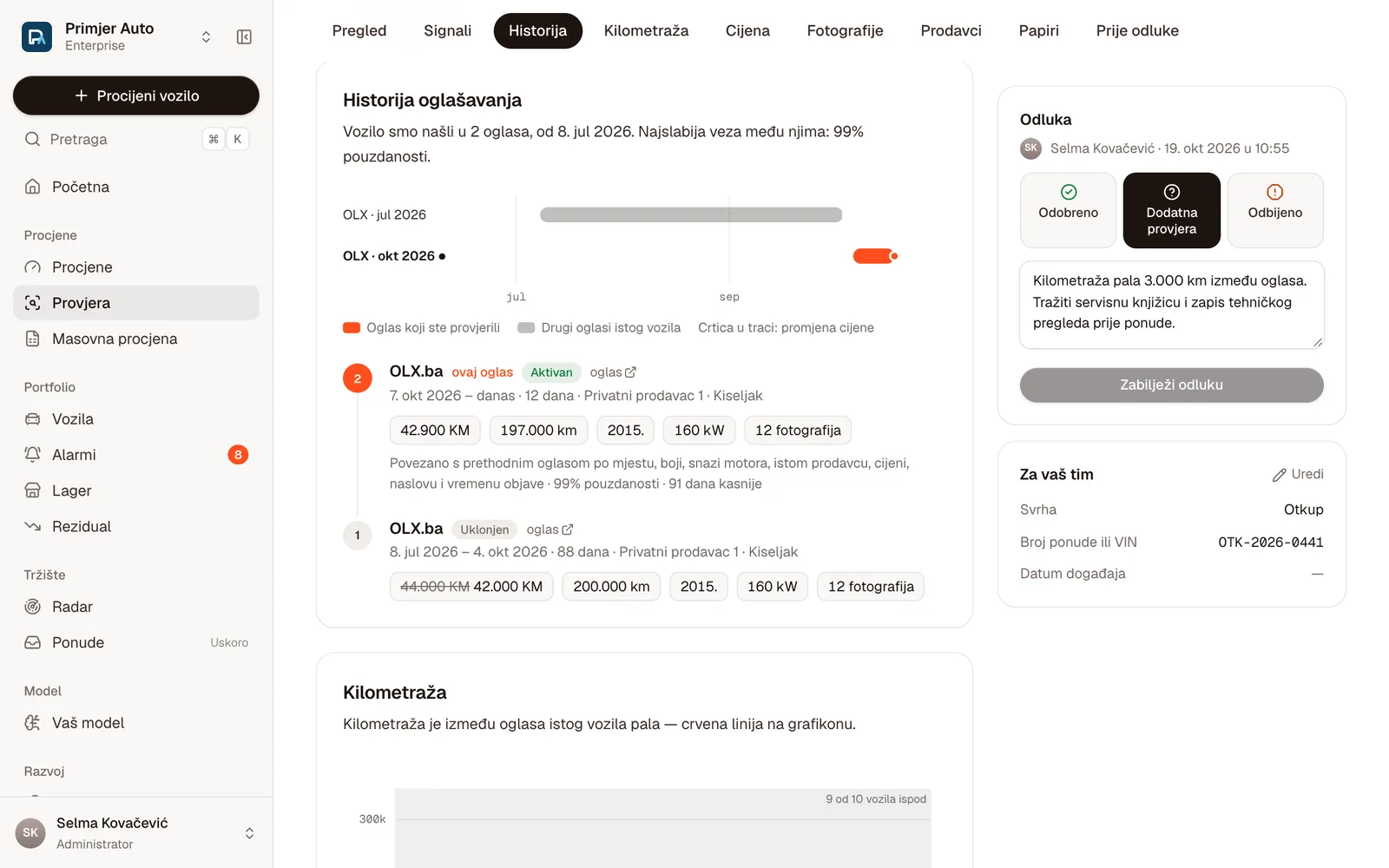Open the Papiri tab
The width and height of the screenshot is (1389, 868).
coord(1038,30)
